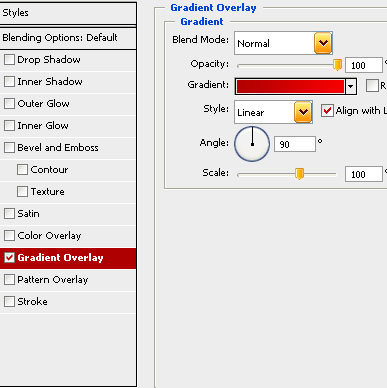
Task: Enable the Pattern Overlay checkbox
Action: point(9,280)
